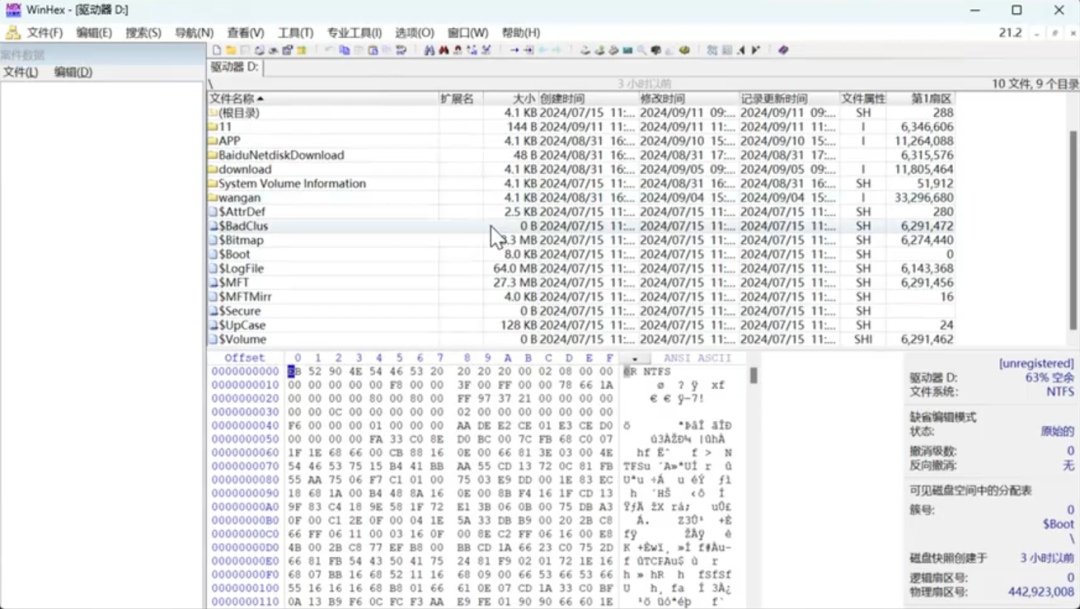This screenshot has height=609, width=1080.
Task: Click the Go To Offset arrow icon
Action: 515,50
